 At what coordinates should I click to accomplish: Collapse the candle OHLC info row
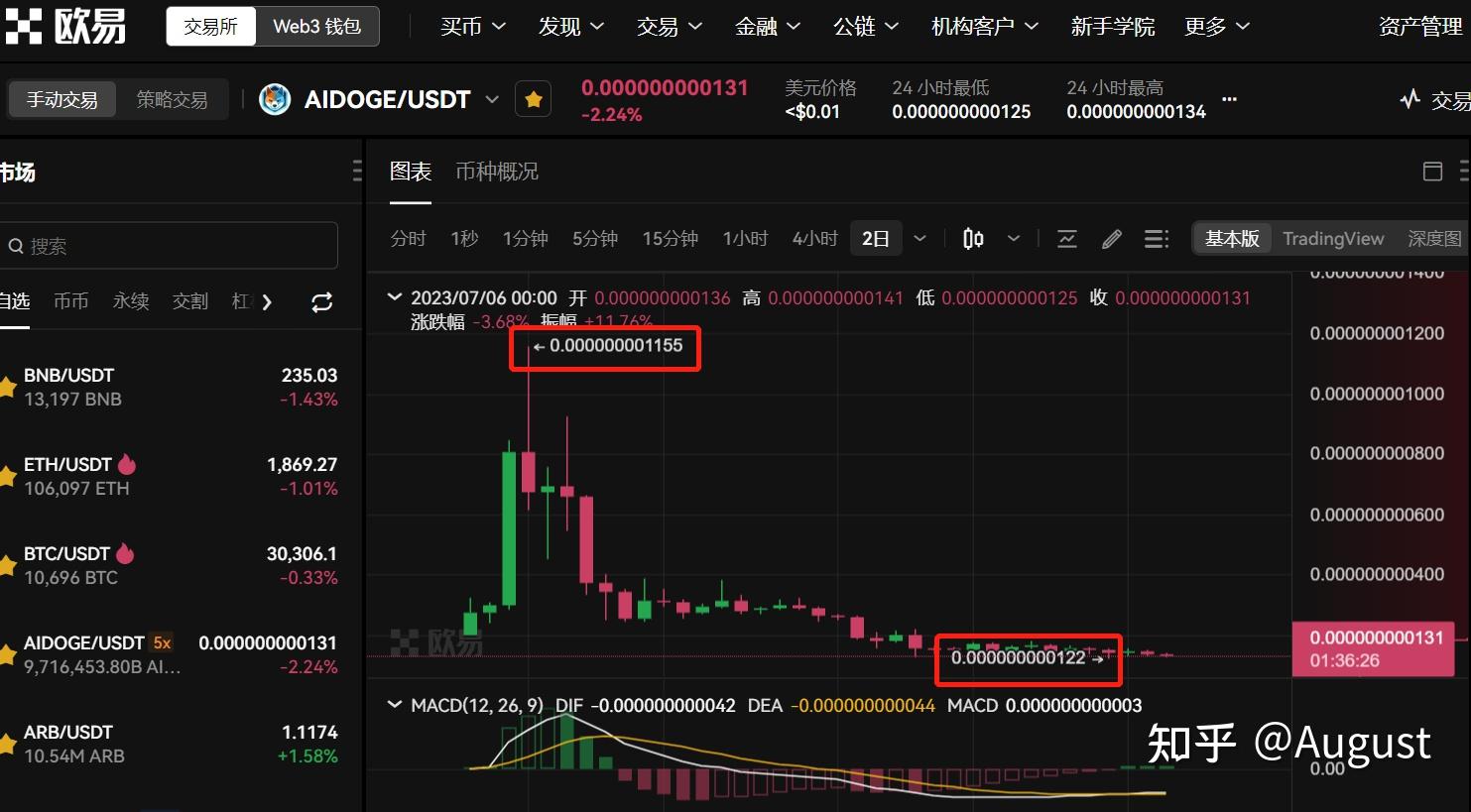tap(395, 296)
